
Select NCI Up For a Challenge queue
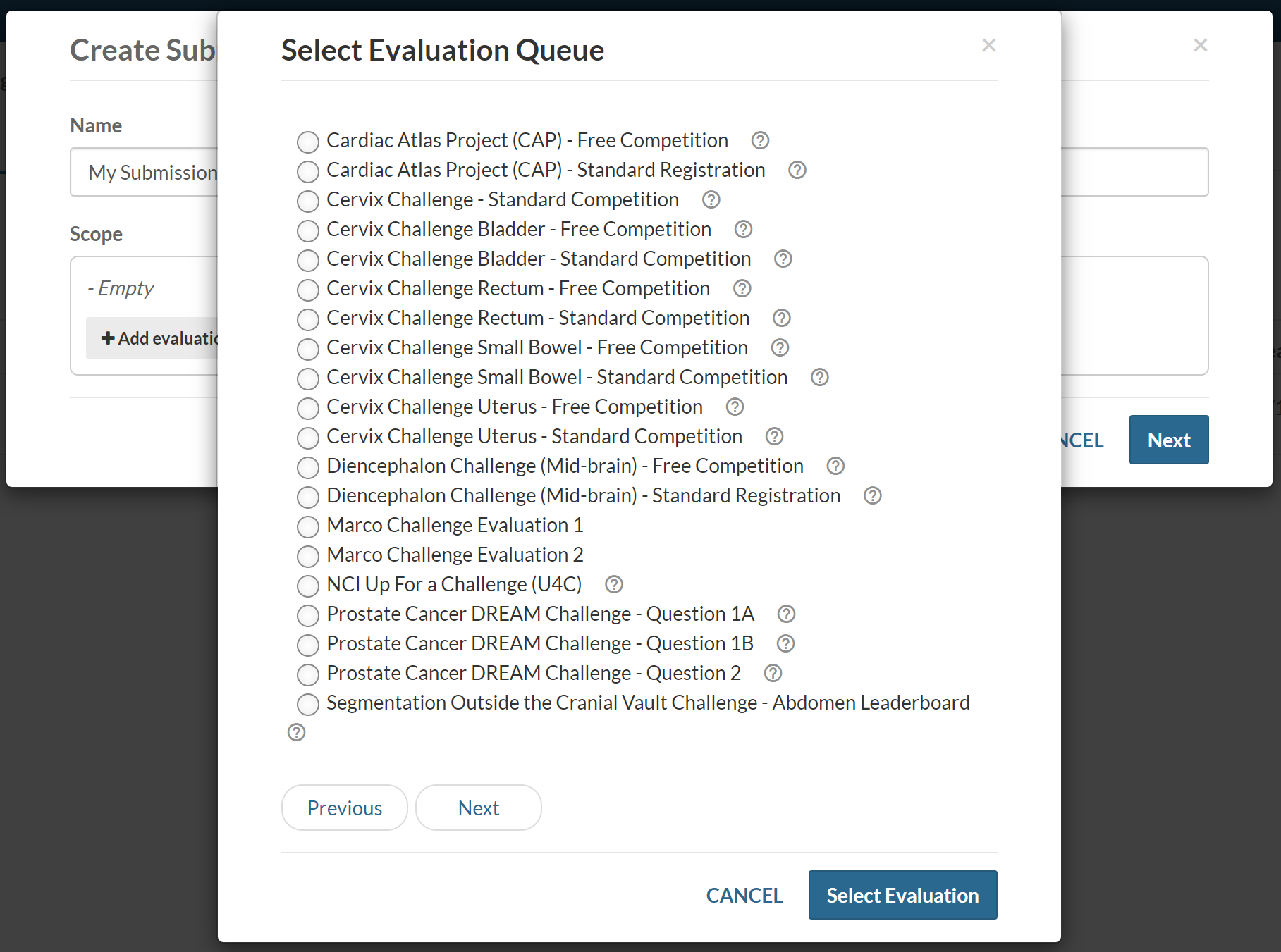point(308,586)
